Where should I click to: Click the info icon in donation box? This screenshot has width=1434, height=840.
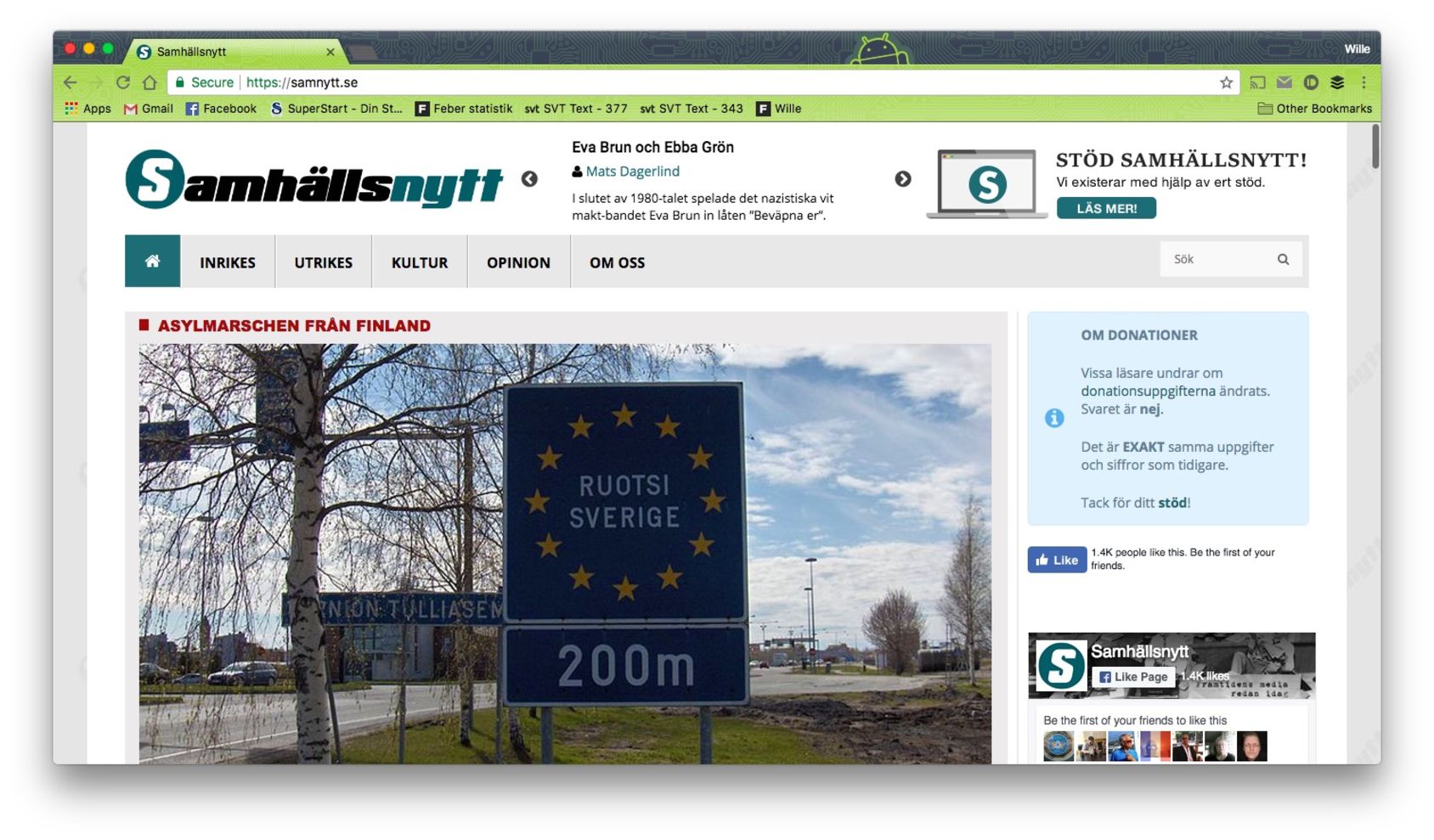pos(1054,418)
